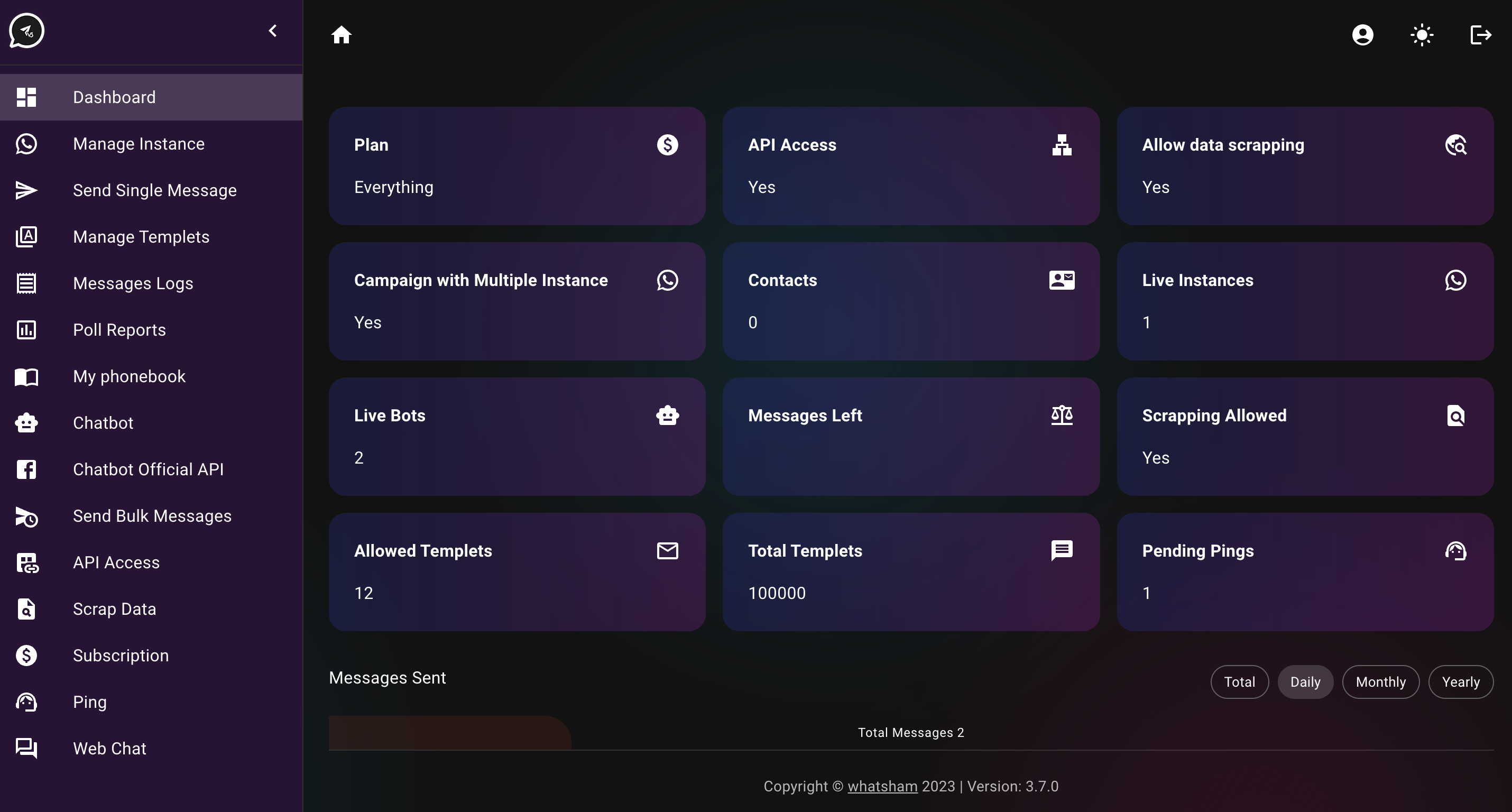Click the Plan card dollar icon
The height and width of the screenshot is (812, 1512).
coord(667,144)
